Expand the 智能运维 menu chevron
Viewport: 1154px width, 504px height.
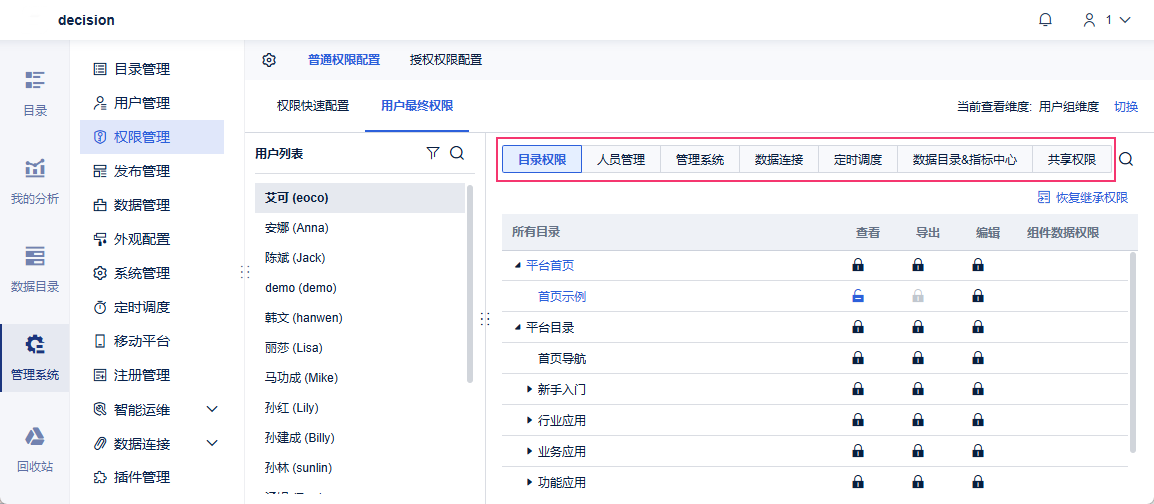[212, 409]
